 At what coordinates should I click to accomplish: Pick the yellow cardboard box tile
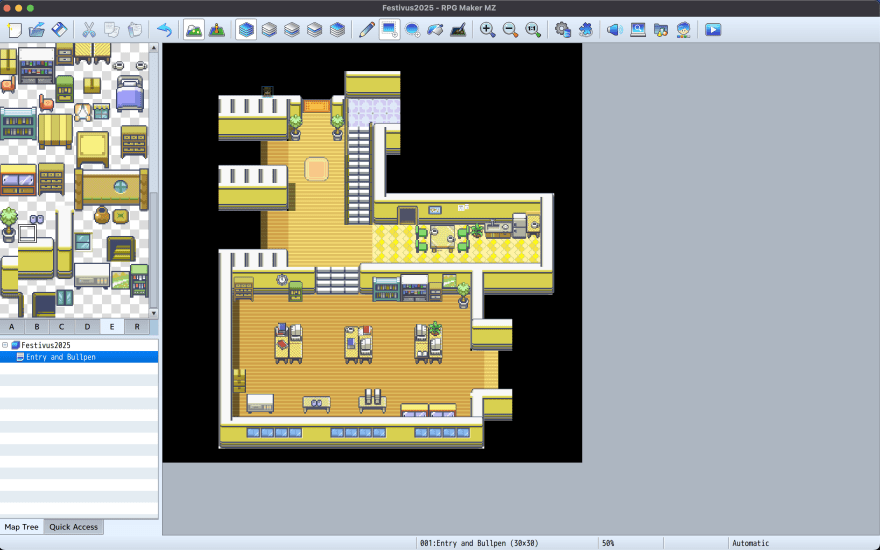92,85
